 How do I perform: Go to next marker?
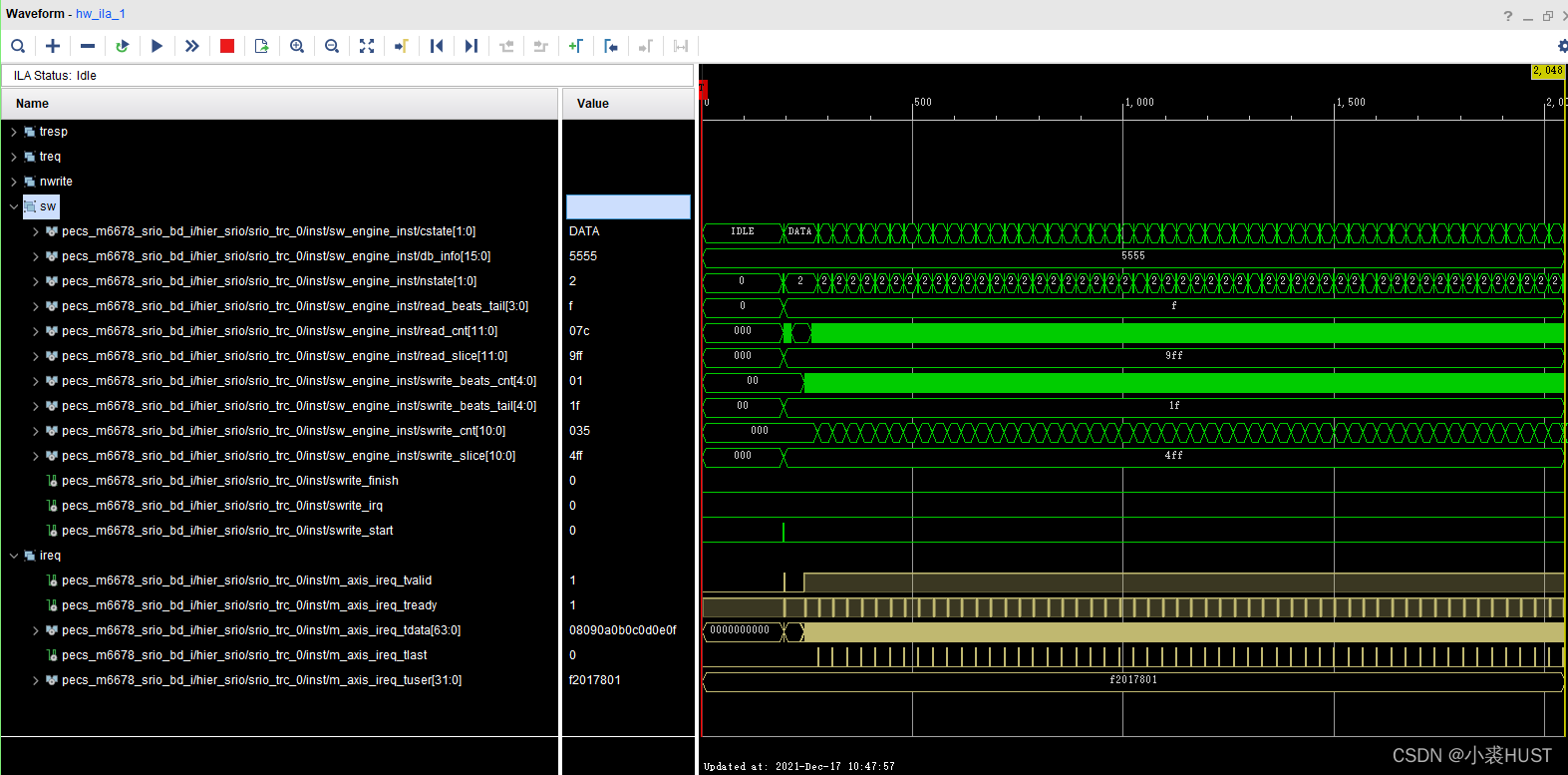click(x=646, y=46)
